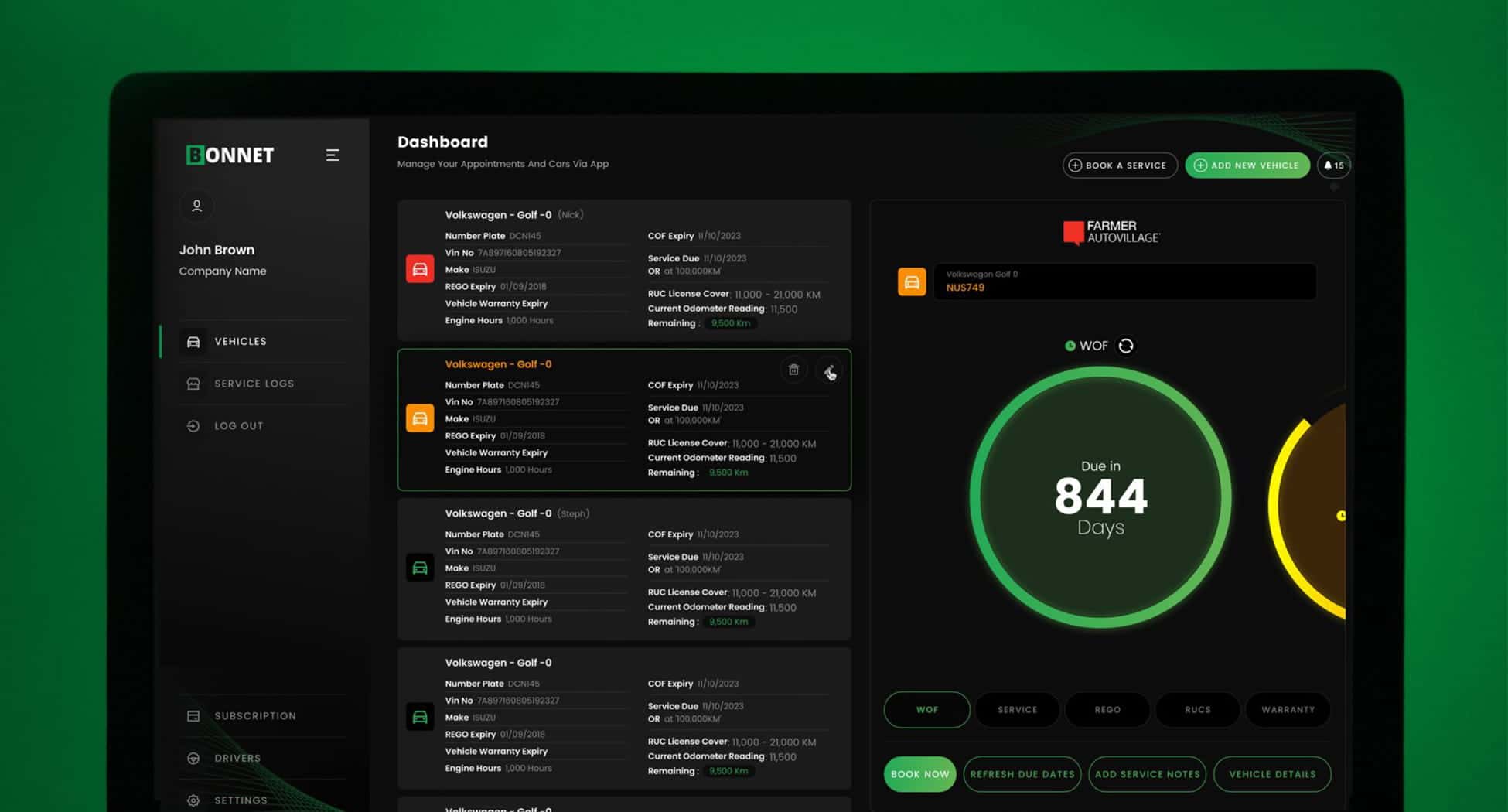This screenshot has height=812, width=1508.
Task: Toggle the sidebar hamburger menu
Action: point(333,155)
